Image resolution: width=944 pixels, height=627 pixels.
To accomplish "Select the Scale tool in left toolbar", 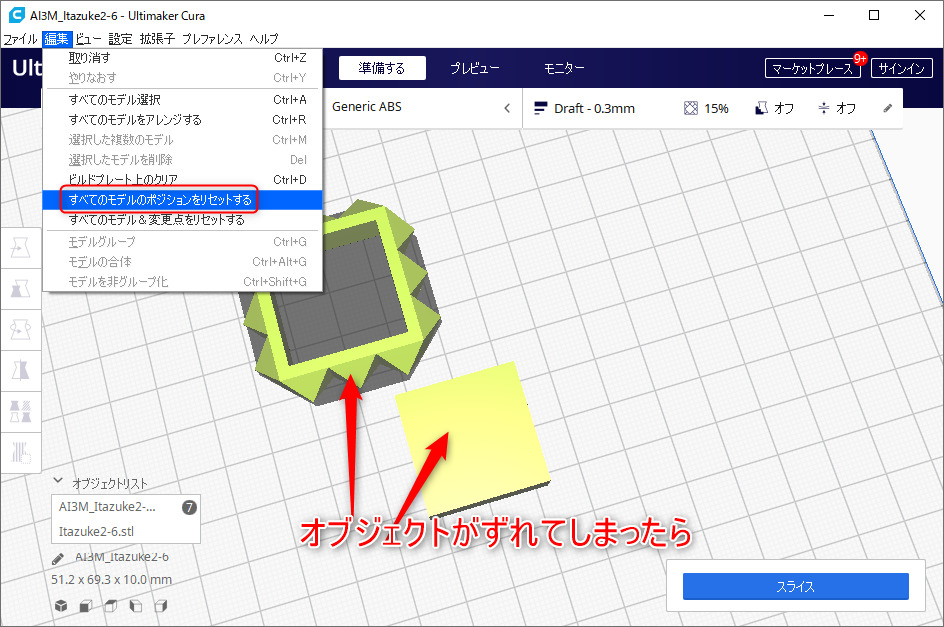I will (20, 289).
